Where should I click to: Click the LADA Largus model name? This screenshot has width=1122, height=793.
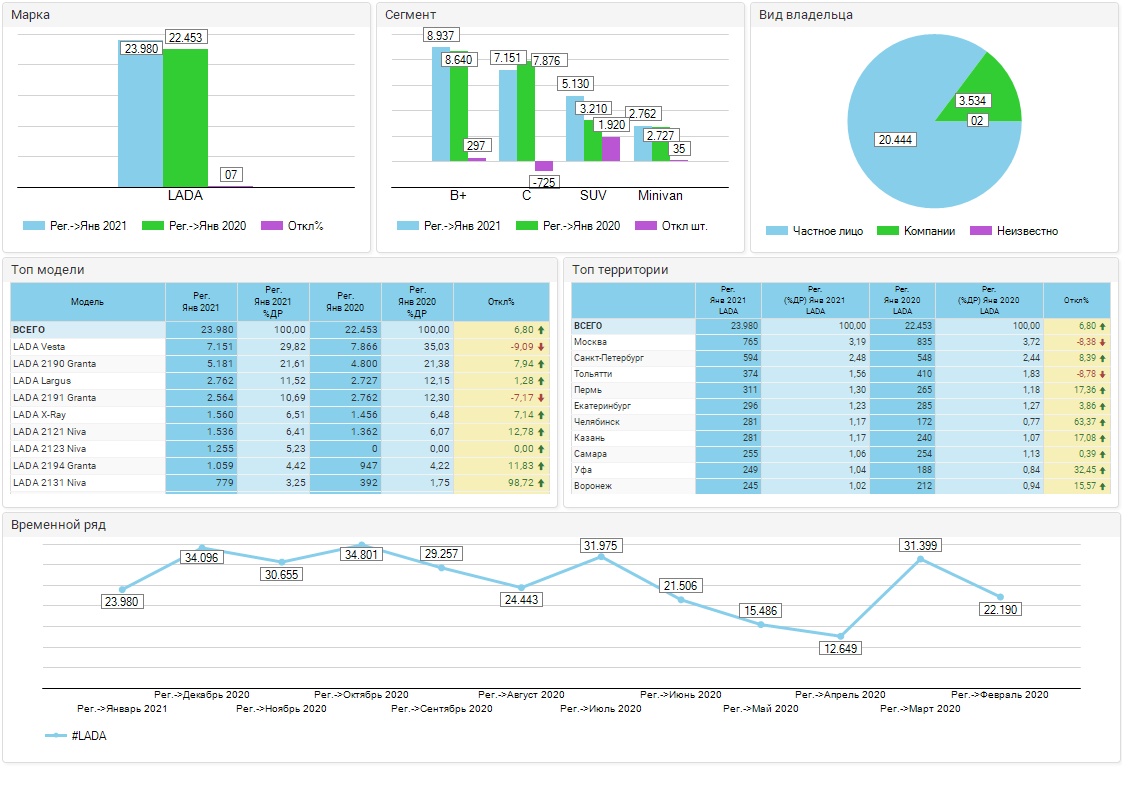pos(42,381)
